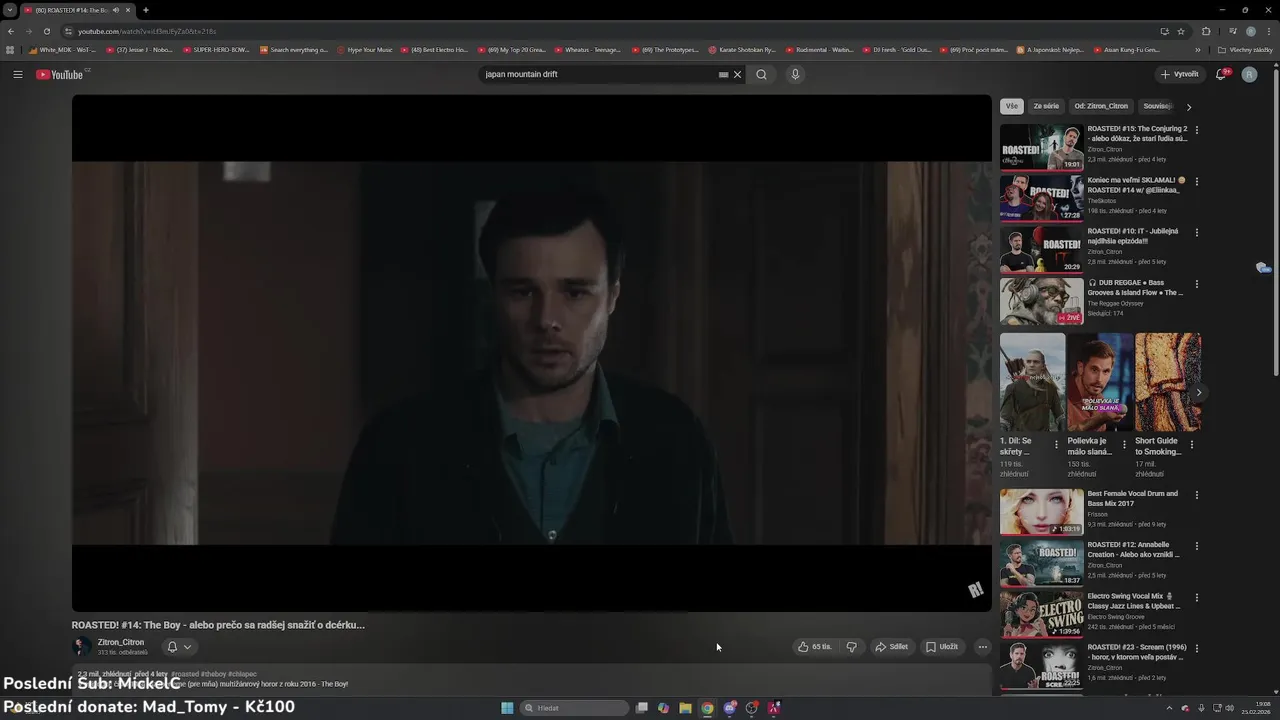Viewport: 1280px width, 720px height.
Task: Open the notifications bell
Action: 1221,74
